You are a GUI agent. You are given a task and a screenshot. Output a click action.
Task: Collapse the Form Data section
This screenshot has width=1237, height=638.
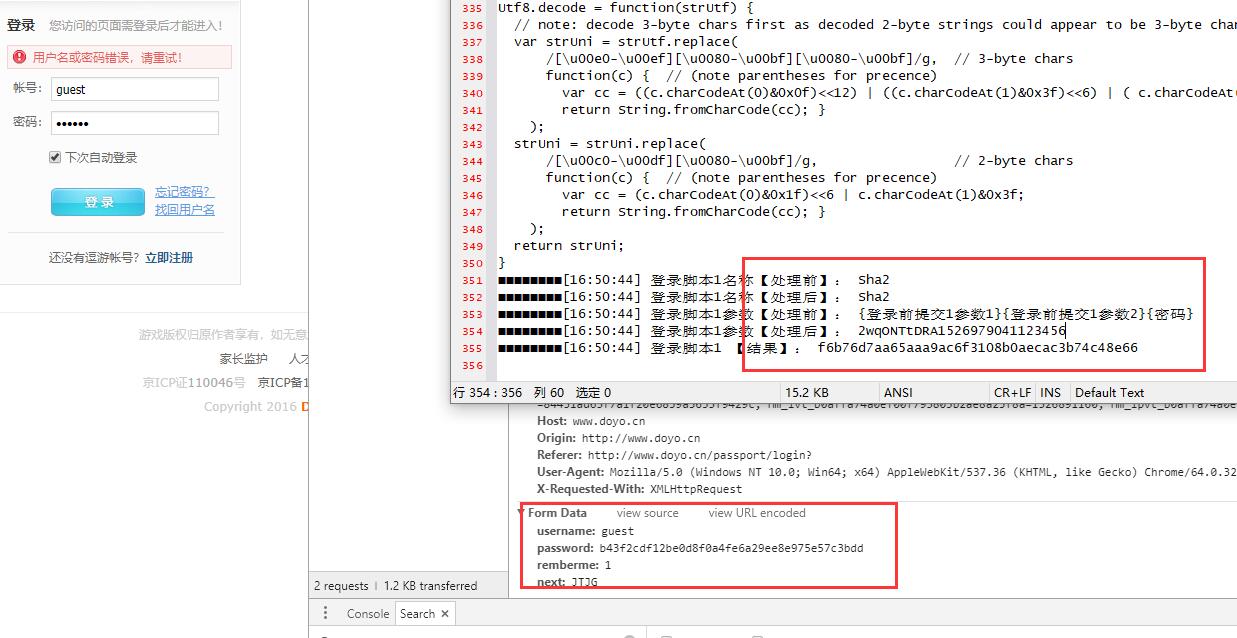coord(521,513)
